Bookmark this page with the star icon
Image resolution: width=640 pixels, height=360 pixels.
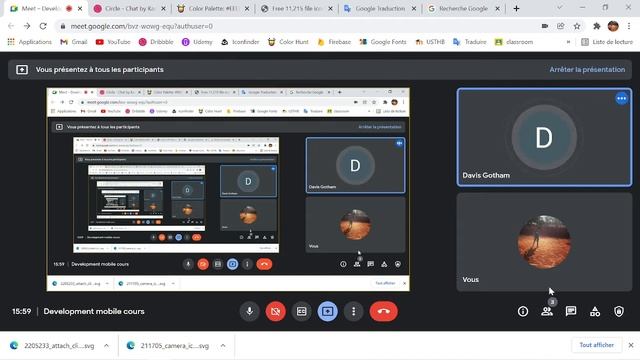coord(577,26)
